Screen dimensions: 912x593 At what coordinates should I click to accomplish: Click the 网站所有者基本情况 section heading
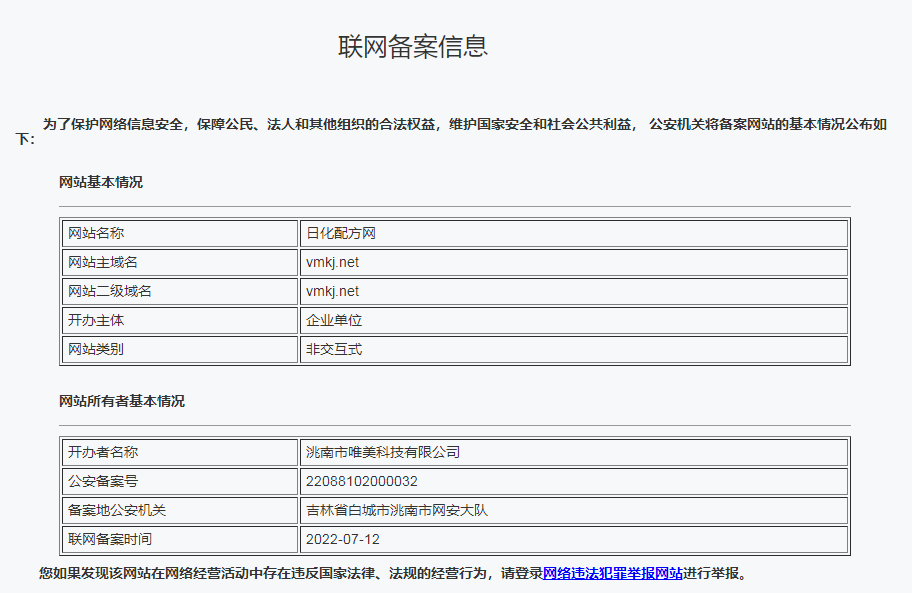point(122,401)
